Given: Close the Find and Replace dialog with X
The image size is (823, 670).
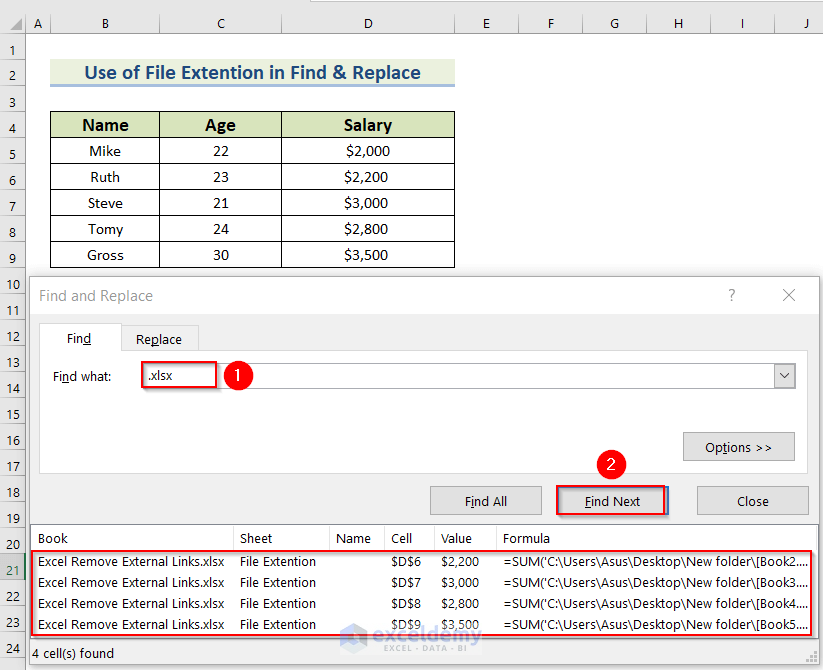Looking at the screenshot, I should tap(789, 295).
